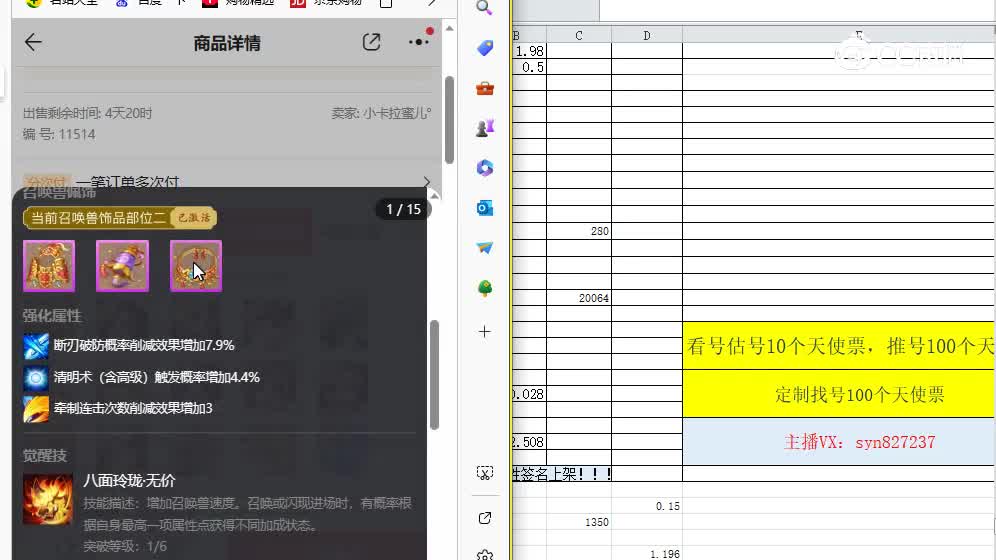Select the third ring pet accessory
This screenshot has height=560, width=996.
[x=196, y=266]
